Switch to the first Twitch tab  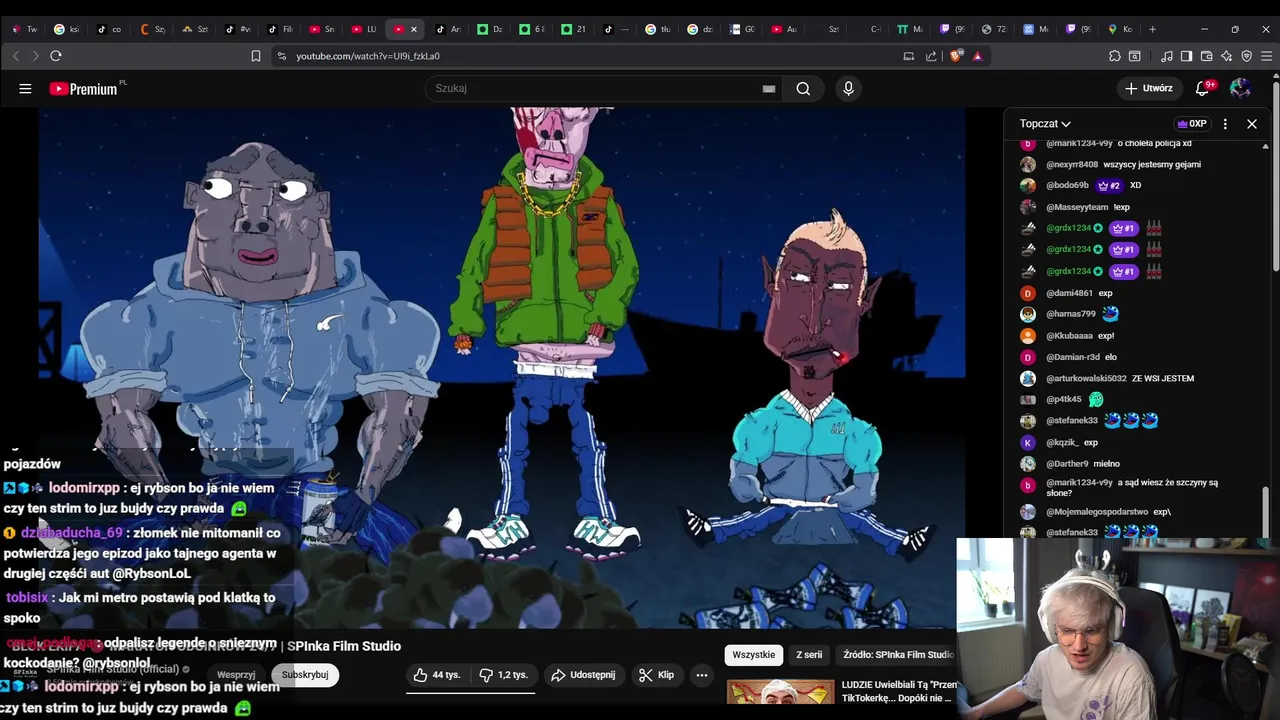pyautogui.click(x=24, y=29)
